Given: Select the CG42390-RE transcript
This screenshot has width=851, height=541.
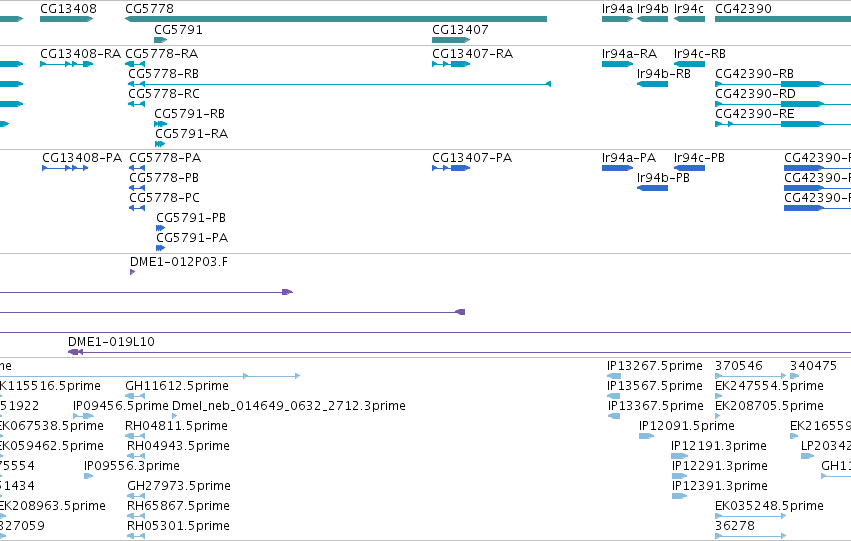Looking at the screenshot, I should [783, 124].
